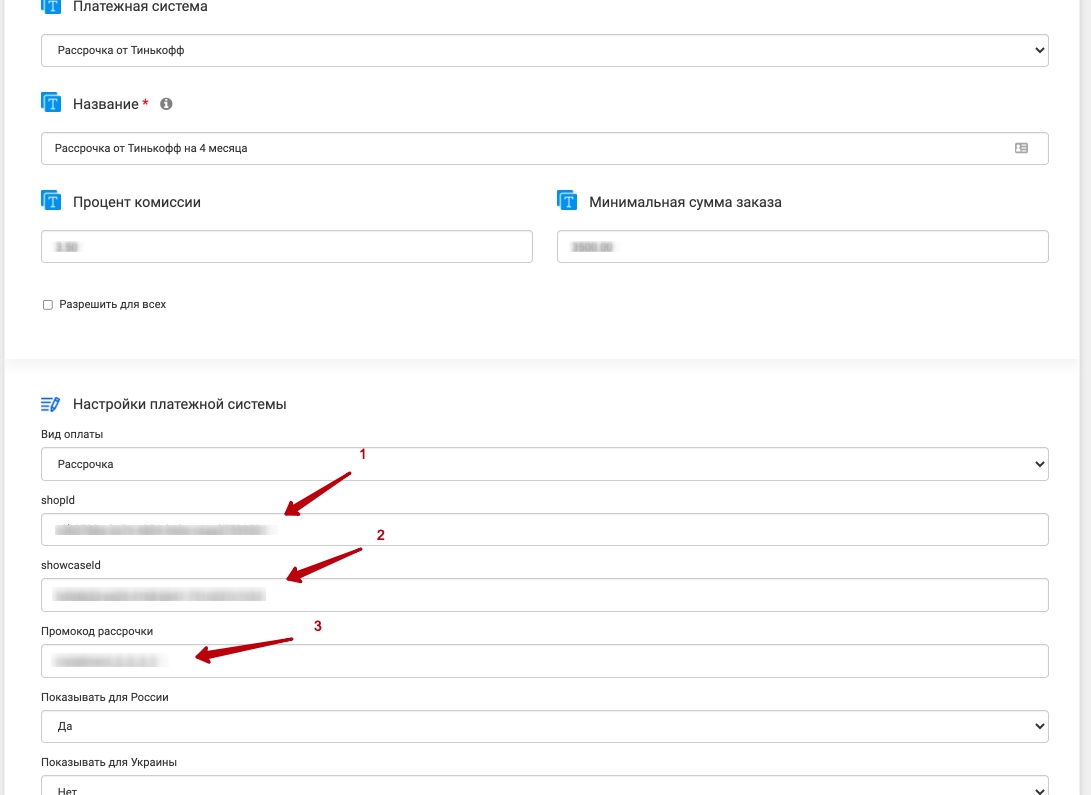
Task: Click the Процент комиссии label text
Action: 137,202
